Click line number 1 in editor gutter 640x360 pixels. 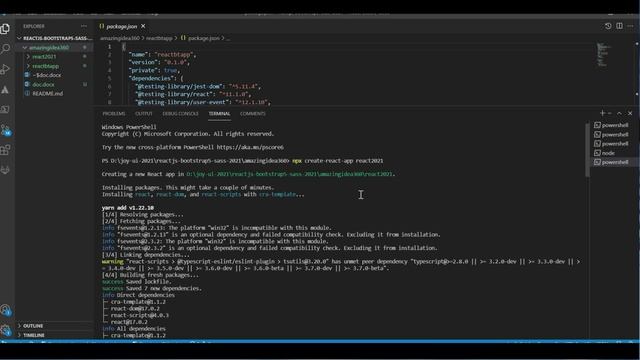pyautogui.click(x=109, y=47)
